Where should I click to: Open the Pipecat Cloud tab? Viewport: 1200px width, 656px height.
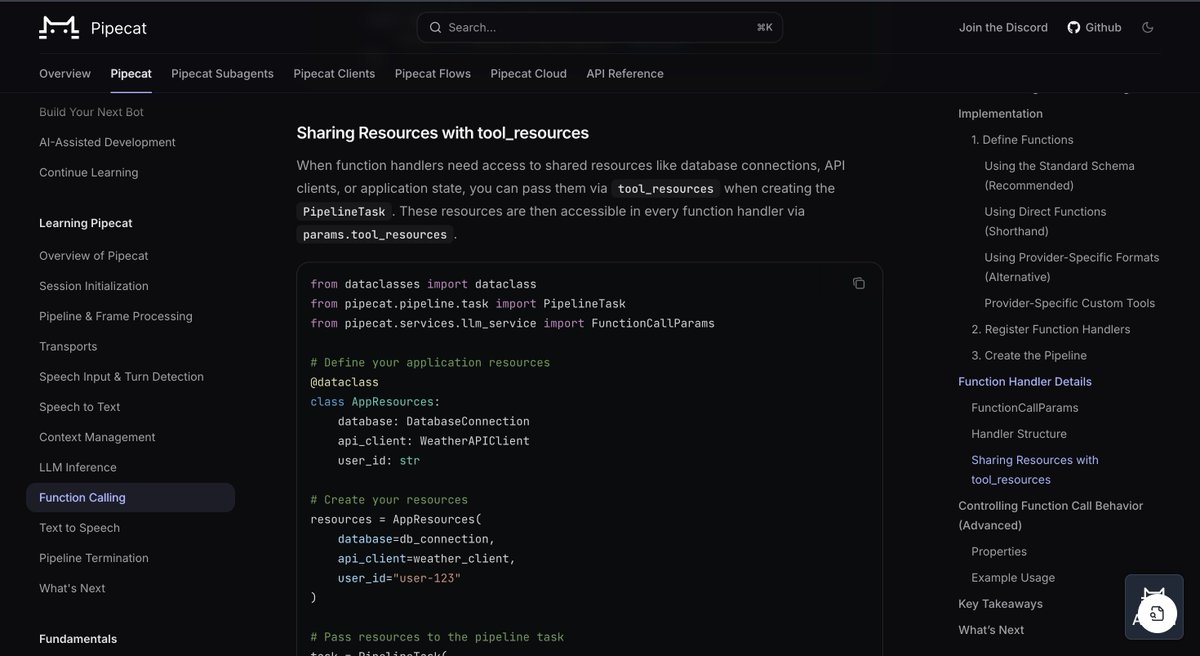529,74
